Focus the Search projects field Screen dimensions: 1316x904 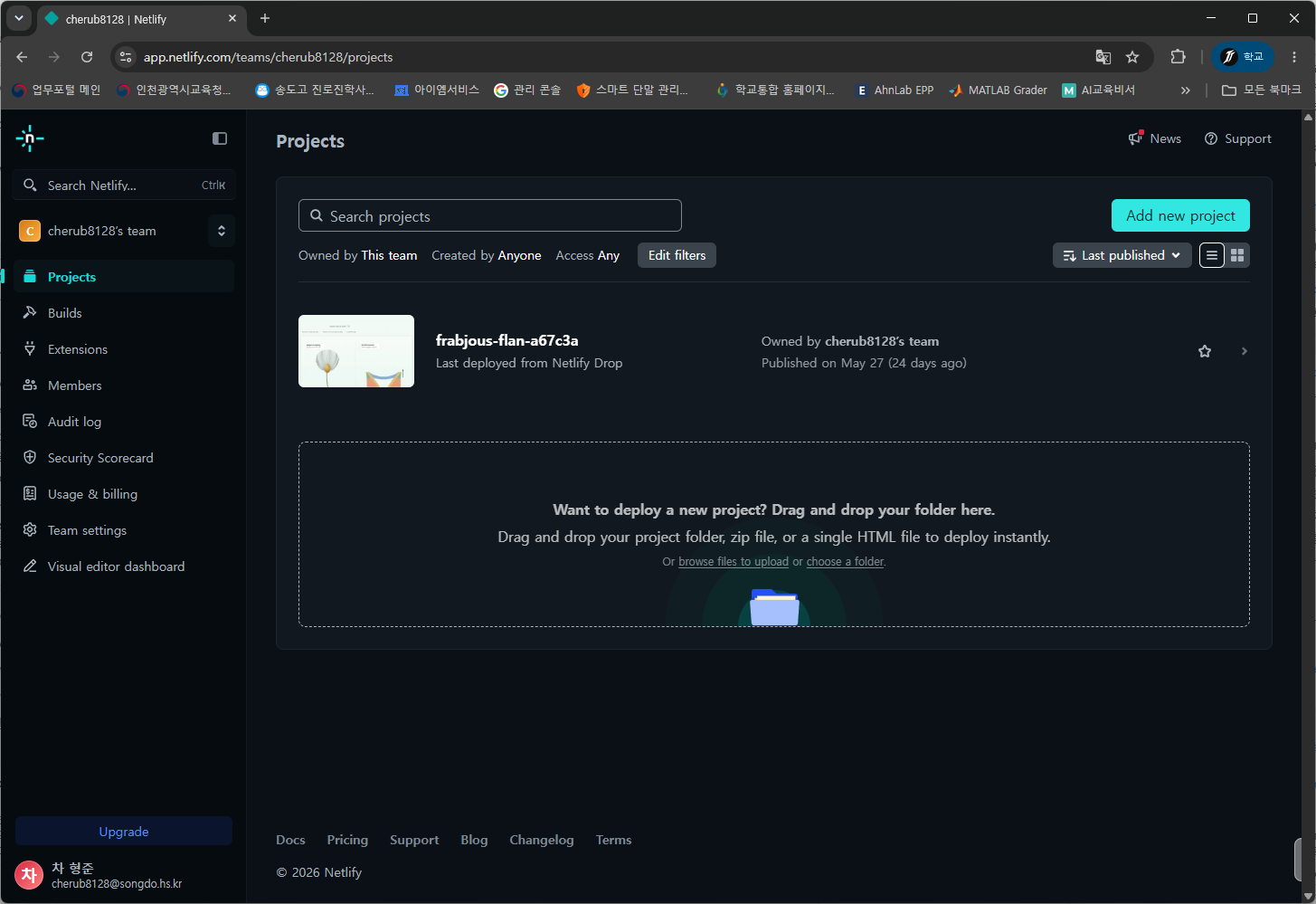click(490, 215)
